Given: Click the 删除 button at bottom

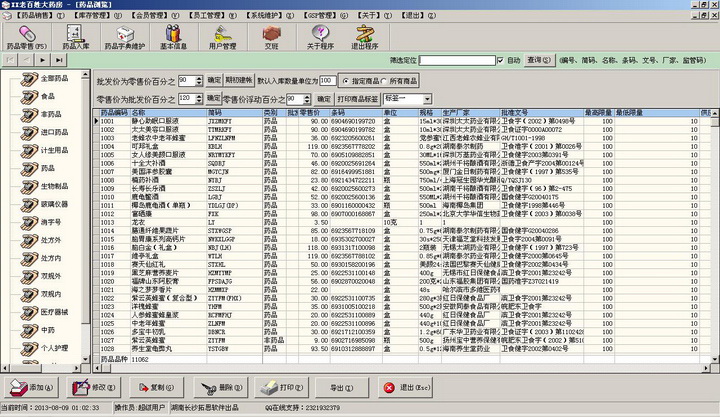Looking at the screenshot, I should click(x=220, y=388).
